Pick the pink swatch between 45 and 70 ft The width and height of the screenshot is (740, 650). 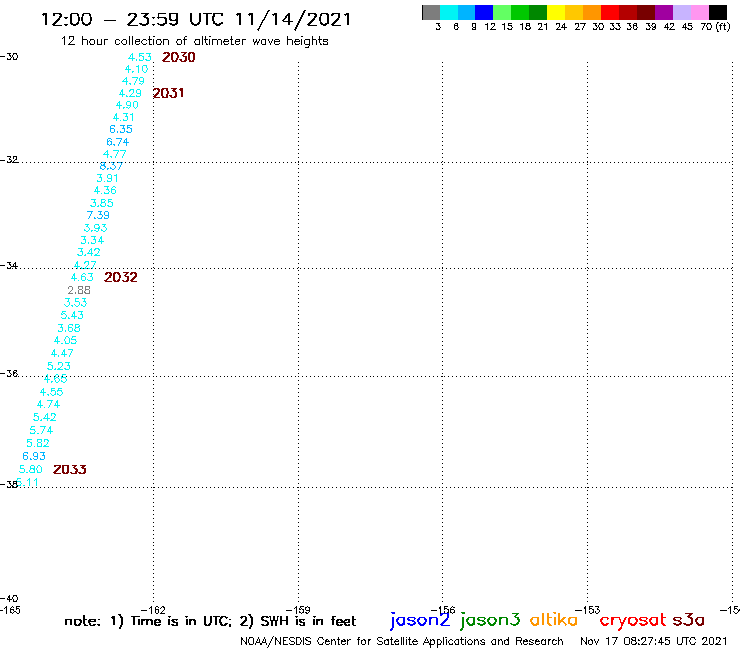[x=700, y=12]
